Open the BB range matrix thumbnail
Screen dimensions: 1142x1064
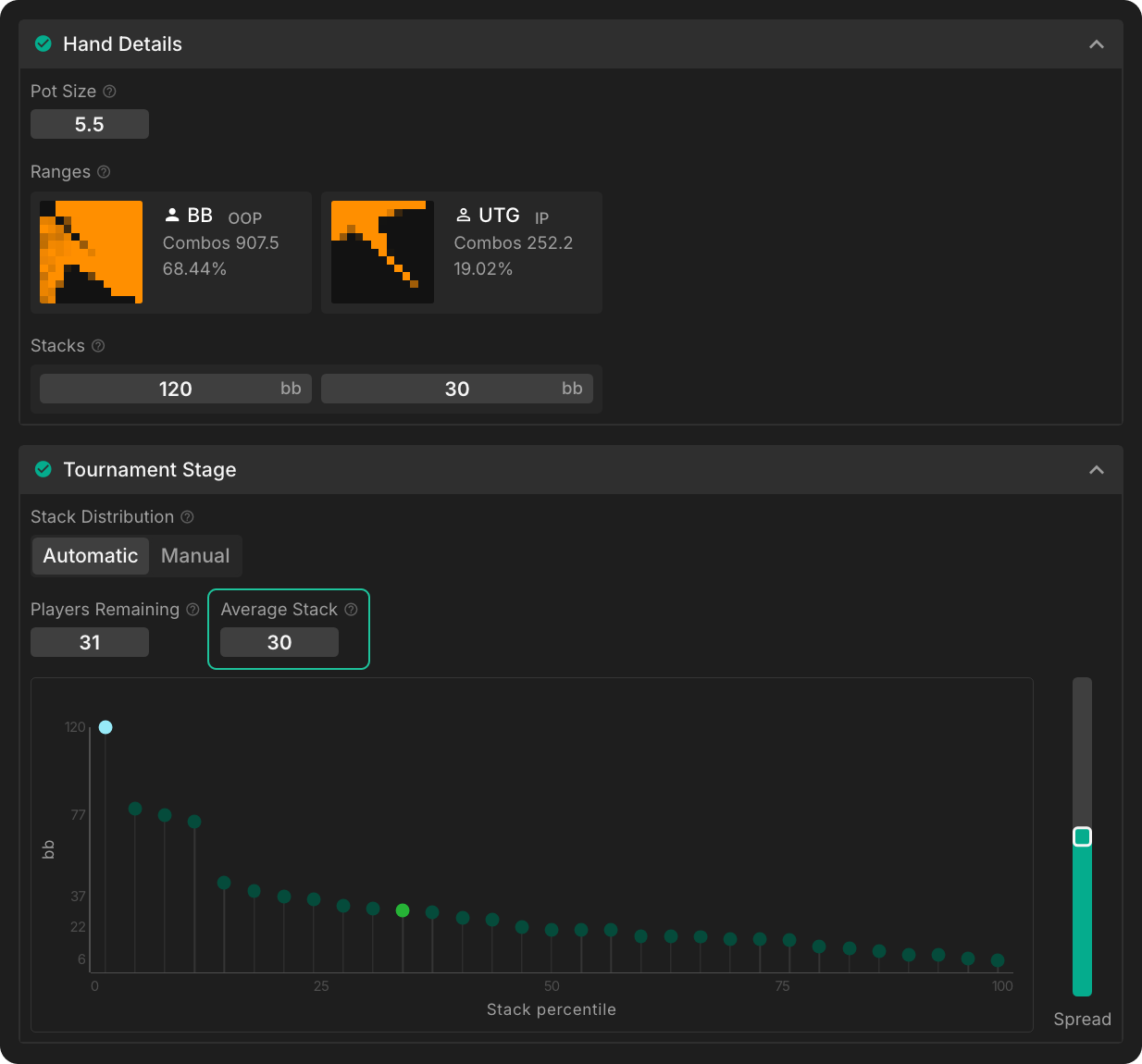point(92,253)
